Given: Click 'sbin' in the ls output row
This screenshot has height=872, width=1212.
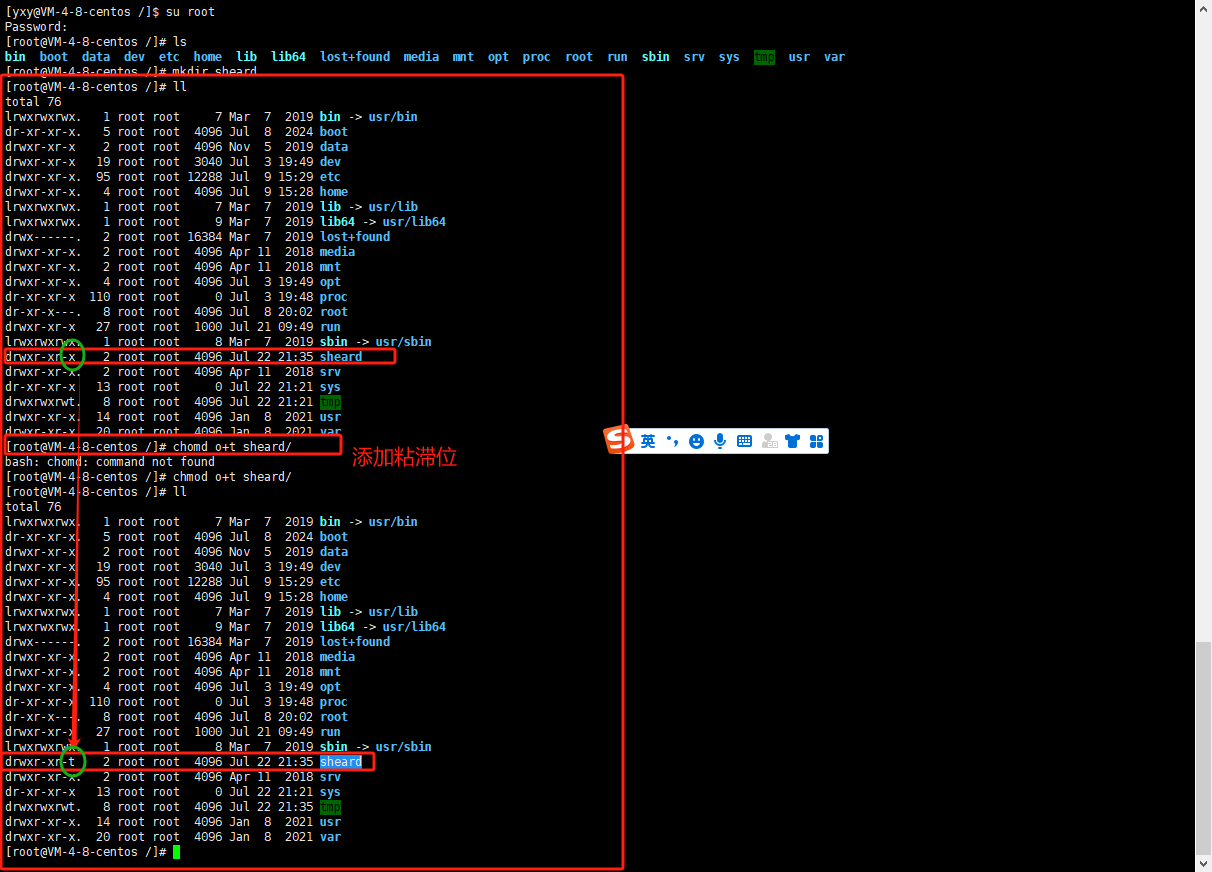Looking at the screenshot, I should click(x=656, y=57).
